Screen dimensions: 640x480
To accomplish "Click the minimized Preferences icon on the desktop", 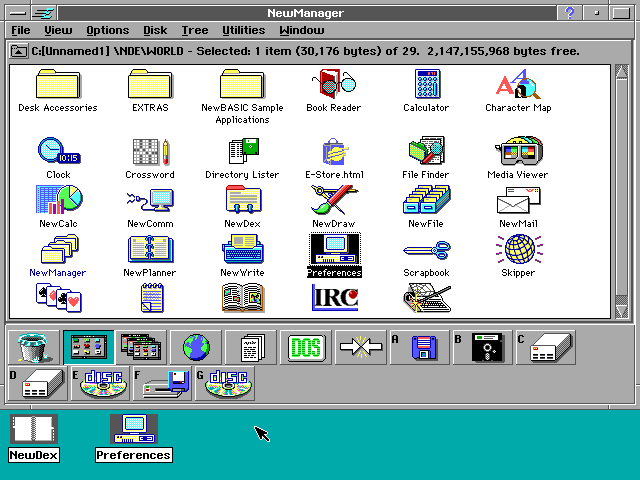I will click(134, 438).
